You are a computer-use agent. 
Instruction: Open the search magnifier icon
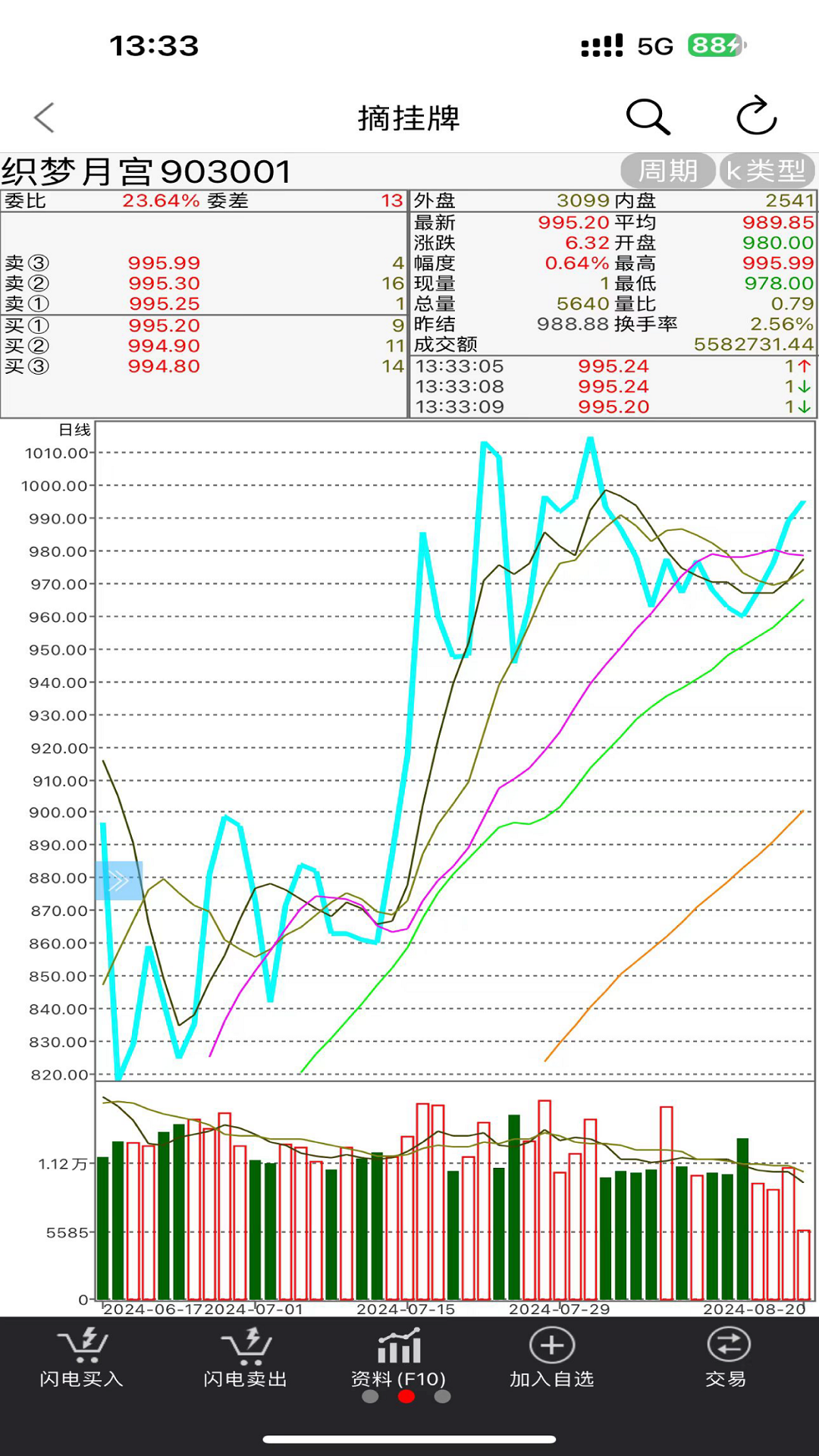pyautogui.click(x=648, y=117)
